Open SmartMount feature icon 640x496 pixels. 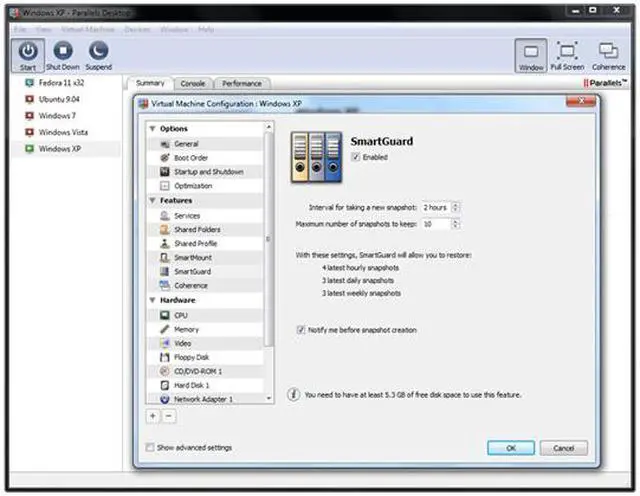click(165, 258)
